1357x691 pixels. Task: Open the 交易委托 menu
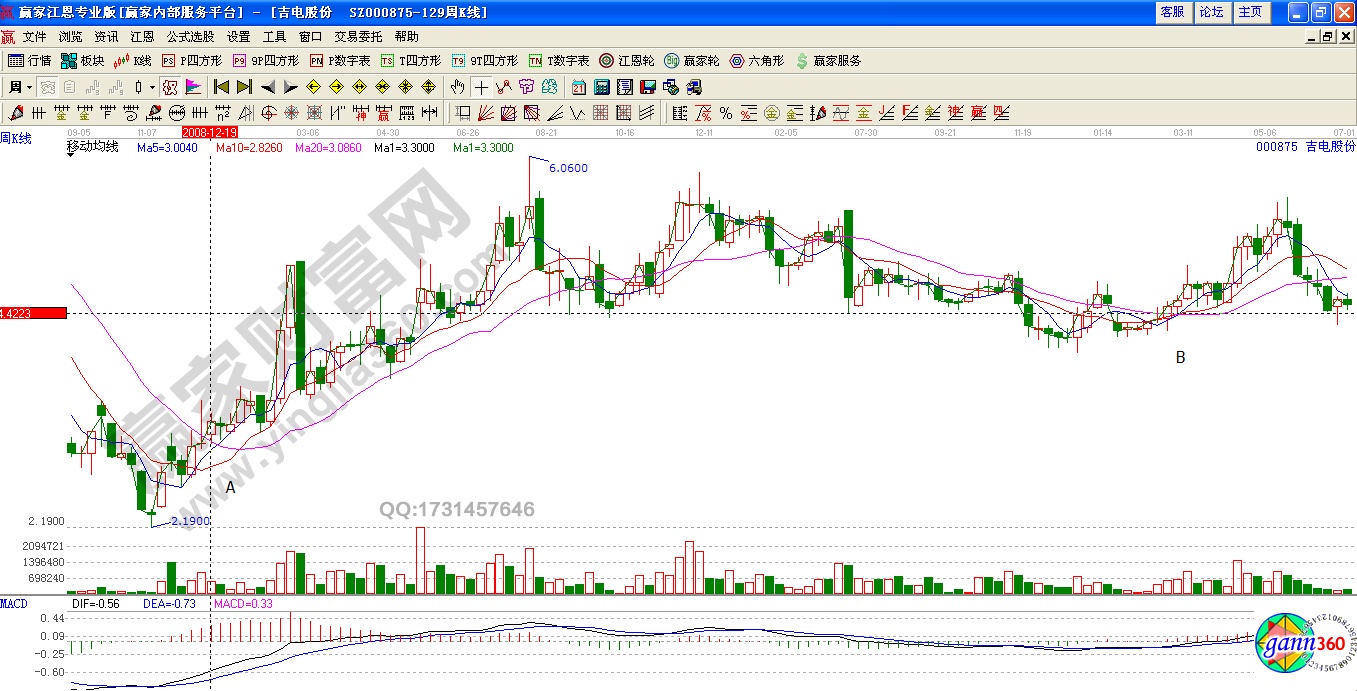[358, 36]
